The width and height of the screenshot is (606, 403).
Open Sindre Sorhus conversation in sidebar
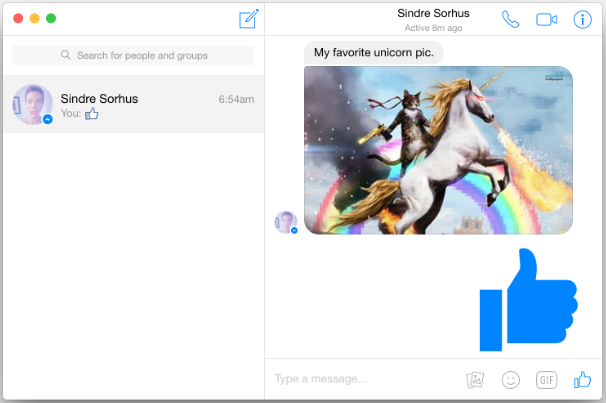click(x=133, y=104)
